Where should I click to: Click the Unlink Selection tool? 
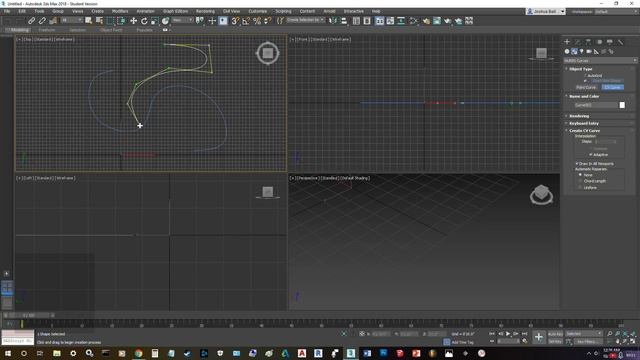coord(42,20)
